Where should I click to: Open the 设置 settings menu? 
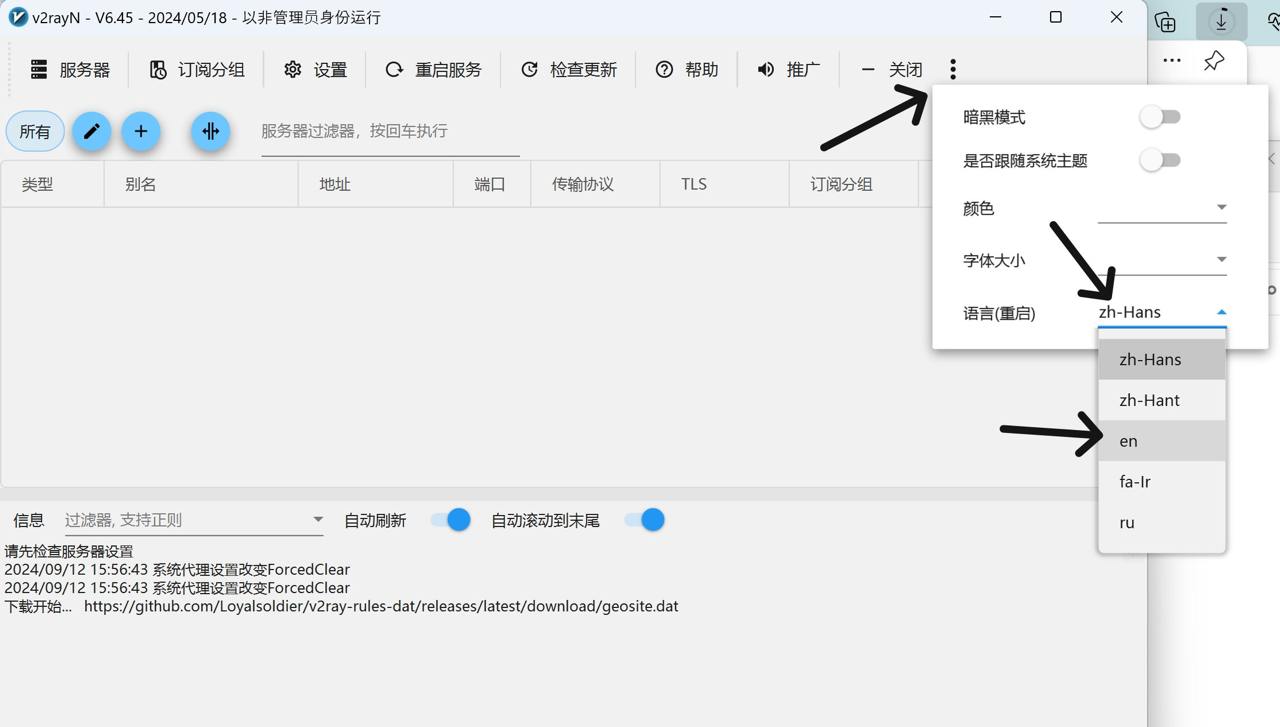click(x=316, y=69)
